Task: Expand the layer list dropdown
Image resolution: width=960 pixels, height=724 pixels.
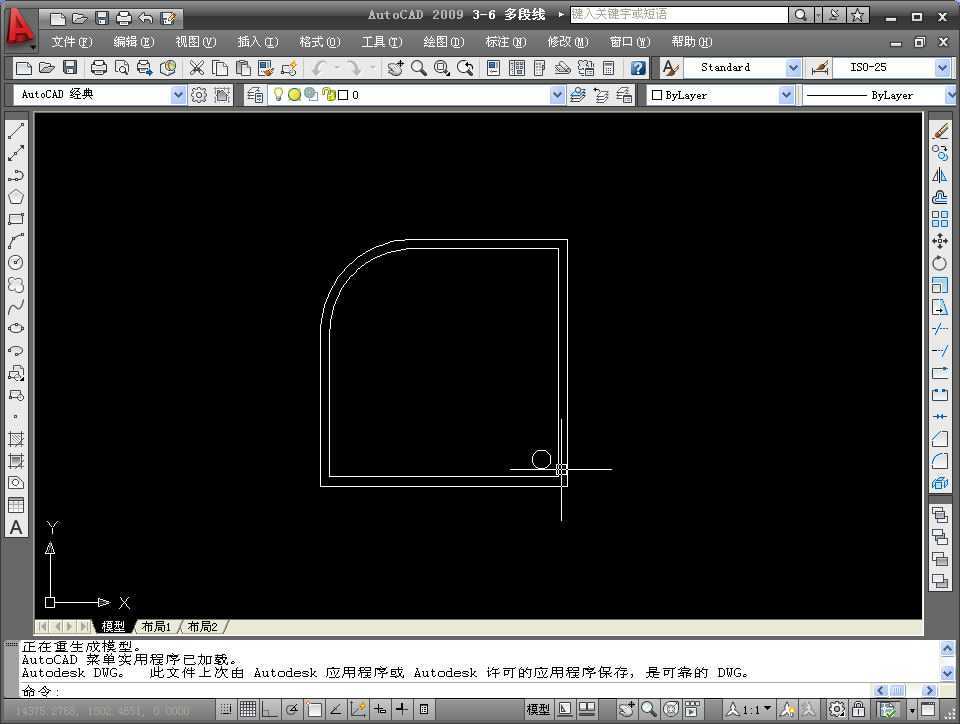Action: tap(557, 95)
